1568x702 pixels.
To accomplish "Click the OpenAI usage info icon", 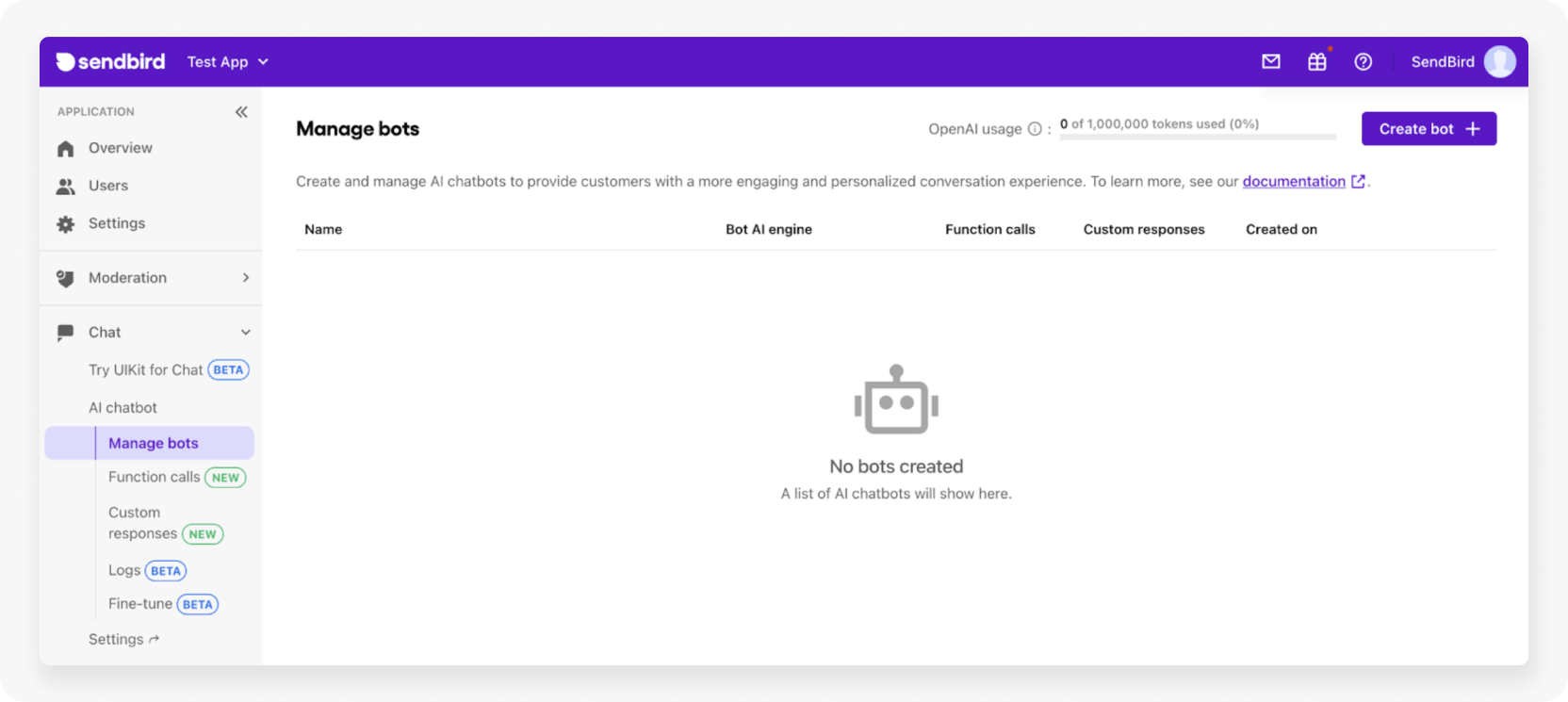I will click(1035, 129).
